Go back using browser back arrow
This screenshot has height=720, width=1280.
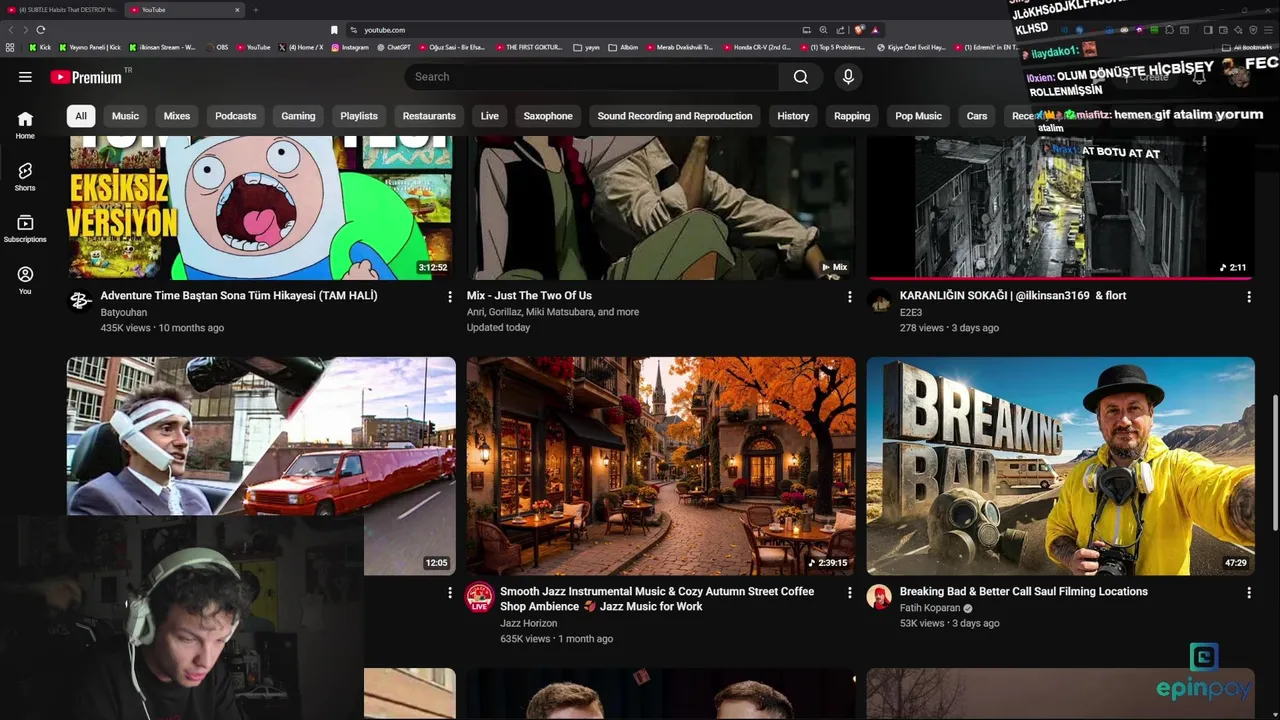click(12, 30)
